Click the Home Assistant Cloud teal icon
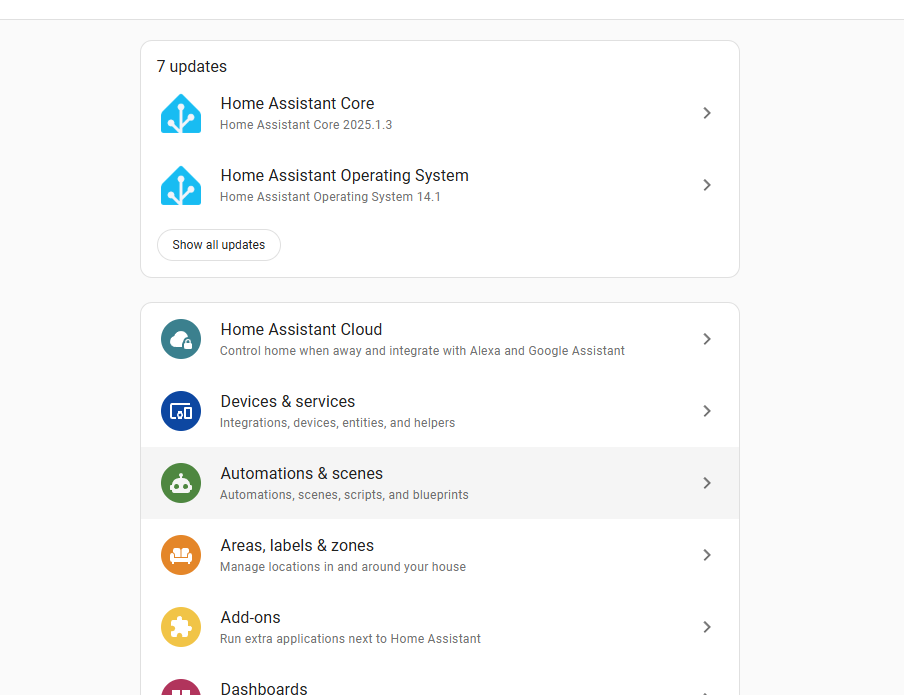Screen dimensions: 904x695 [181, 339]
